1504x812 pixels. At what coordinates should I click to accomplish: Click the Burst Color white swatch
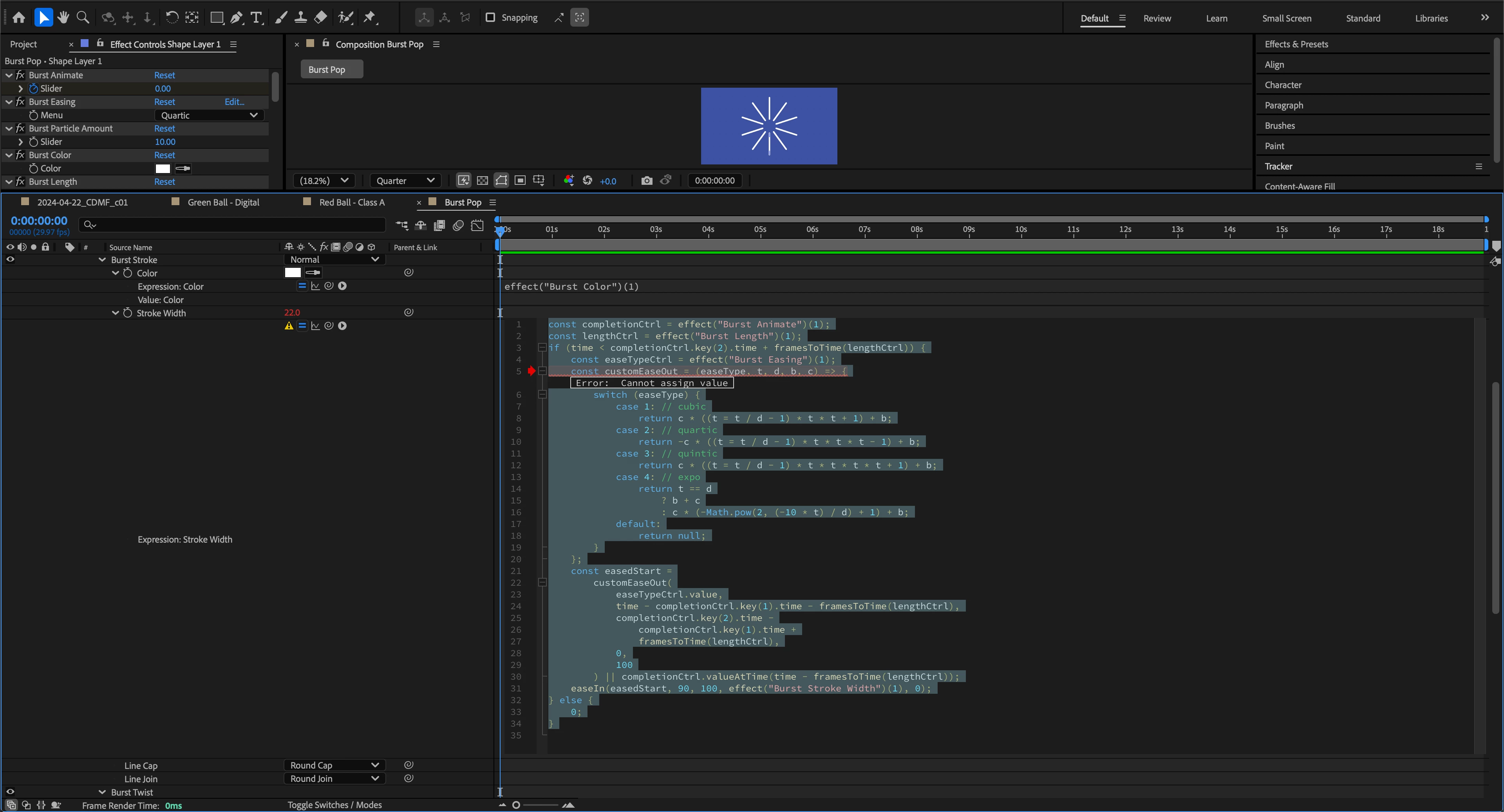pos(162,168)
